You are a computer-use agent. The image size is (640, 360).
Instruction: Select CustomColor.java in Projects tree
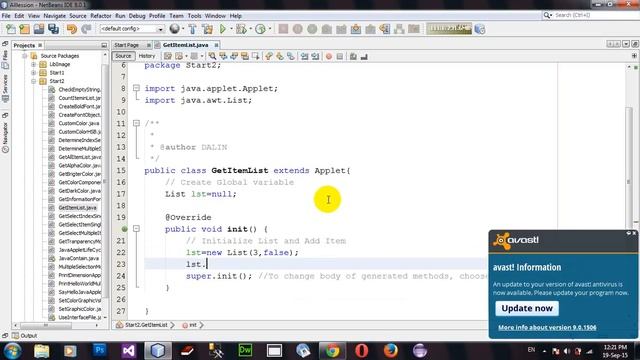(x=79, y=123)
